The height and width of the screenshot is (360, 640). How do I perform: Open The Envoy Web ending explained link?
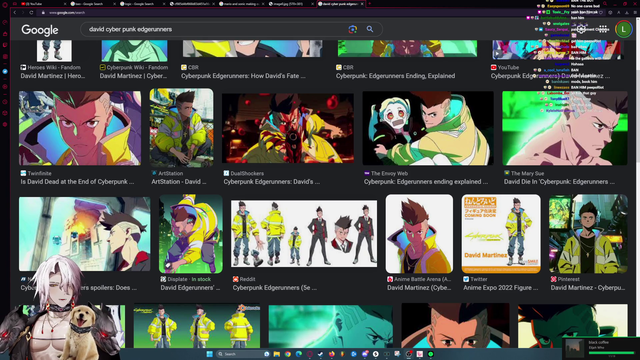426,182
